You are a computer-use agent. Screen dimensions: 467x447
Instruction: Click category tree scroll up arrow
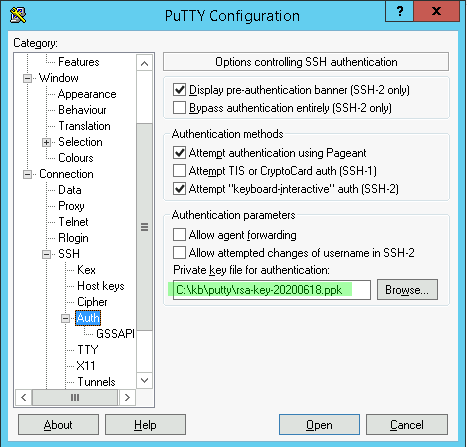click(144, 63)
